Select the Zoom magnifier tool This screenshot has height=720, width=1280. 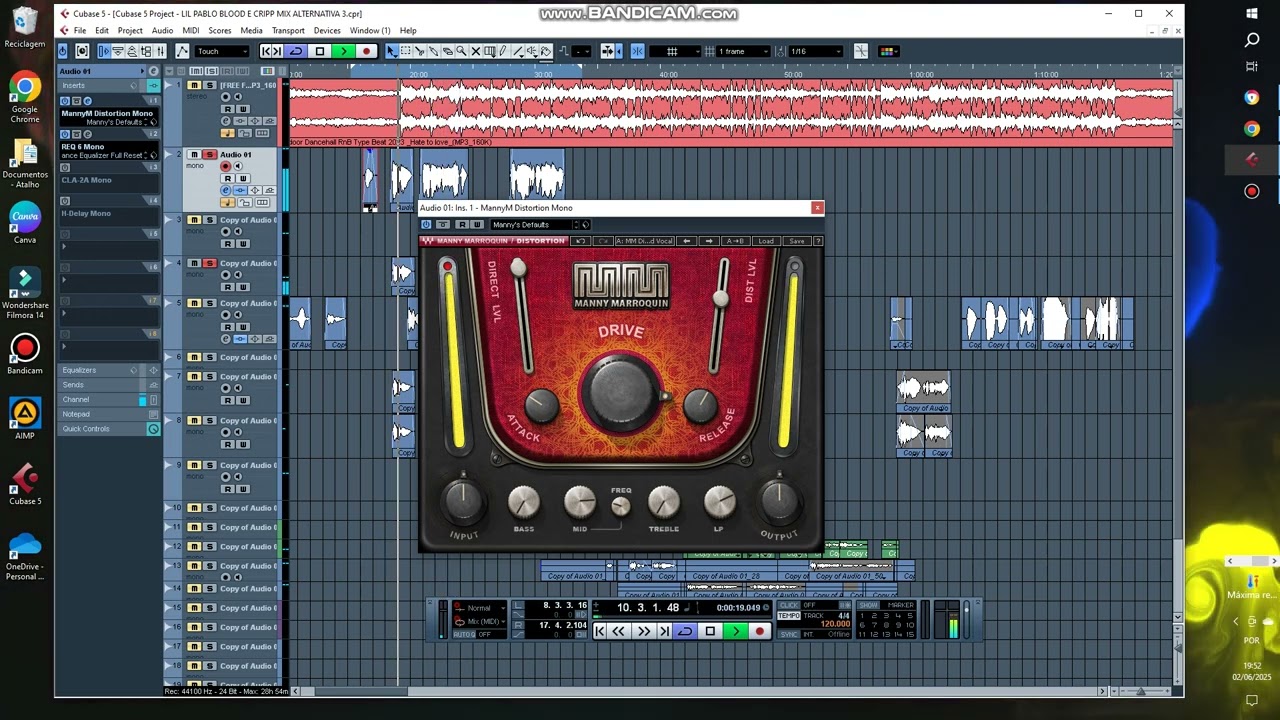click(x=461, y=51)
